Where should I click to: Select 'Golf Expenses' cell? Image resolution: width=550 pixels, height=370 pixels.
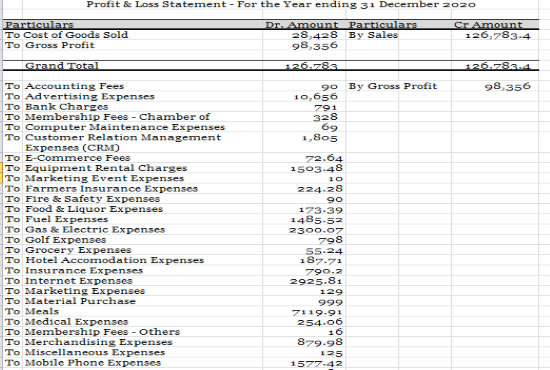[x=66, y=240]
